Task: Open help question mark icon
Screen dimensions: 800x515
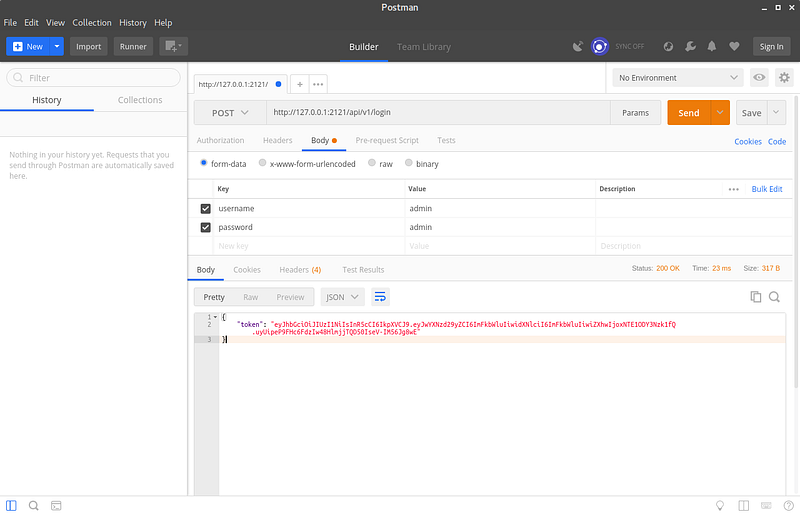Action: [789, 505]
